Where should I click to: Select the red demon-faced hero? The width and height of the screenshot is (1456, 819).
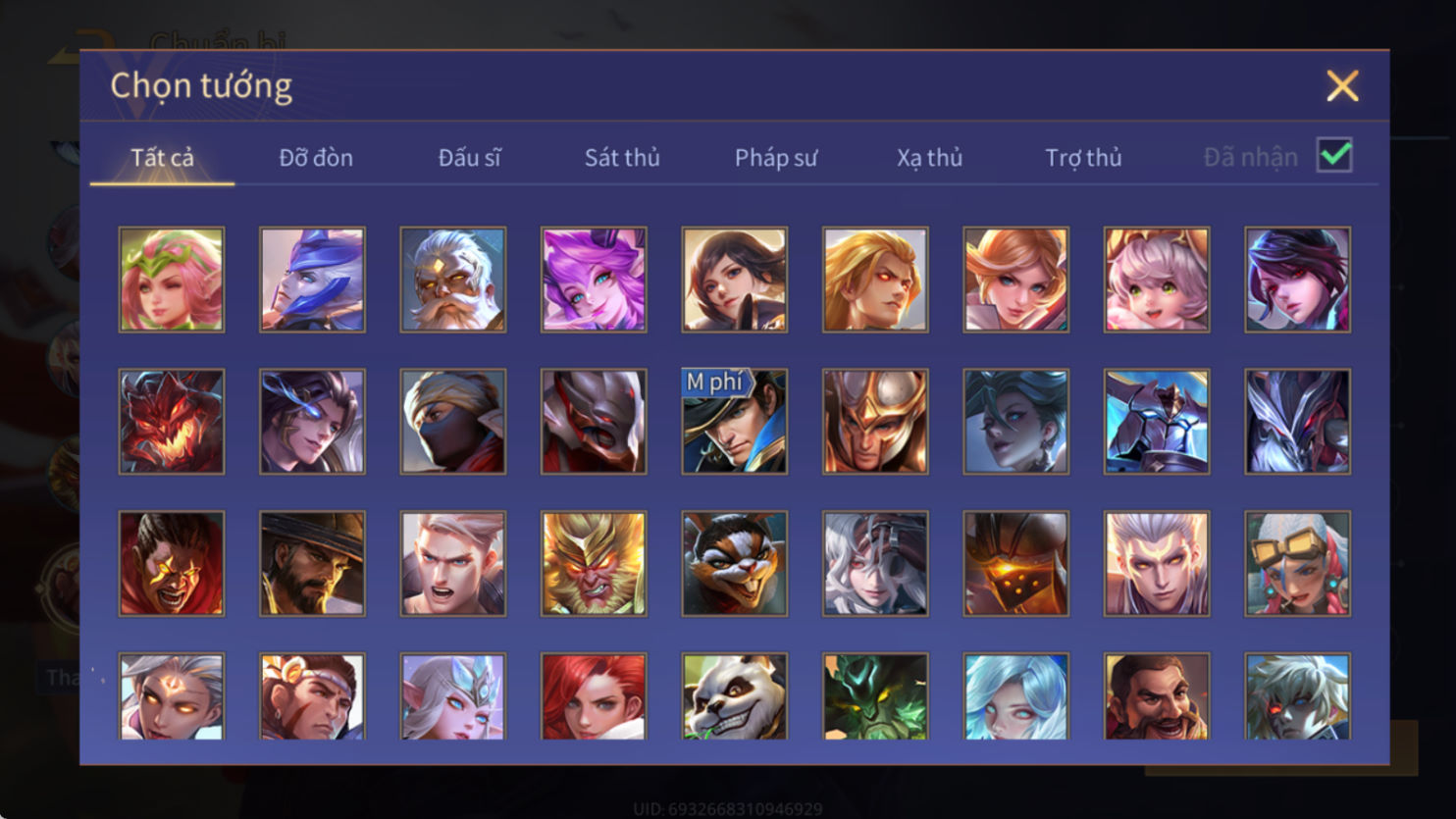click(x=172, y=422)
